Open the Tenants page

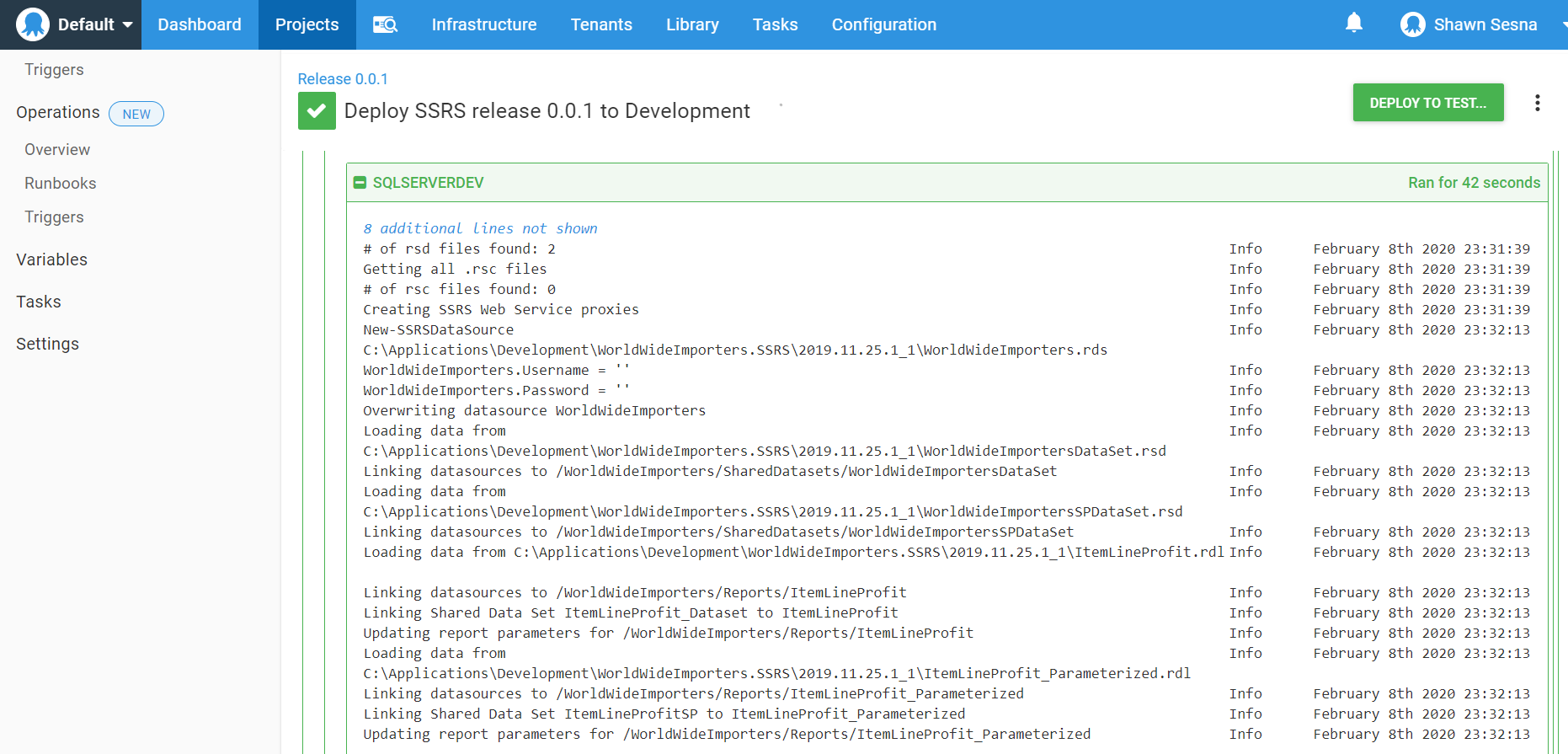tap(601, 24)
